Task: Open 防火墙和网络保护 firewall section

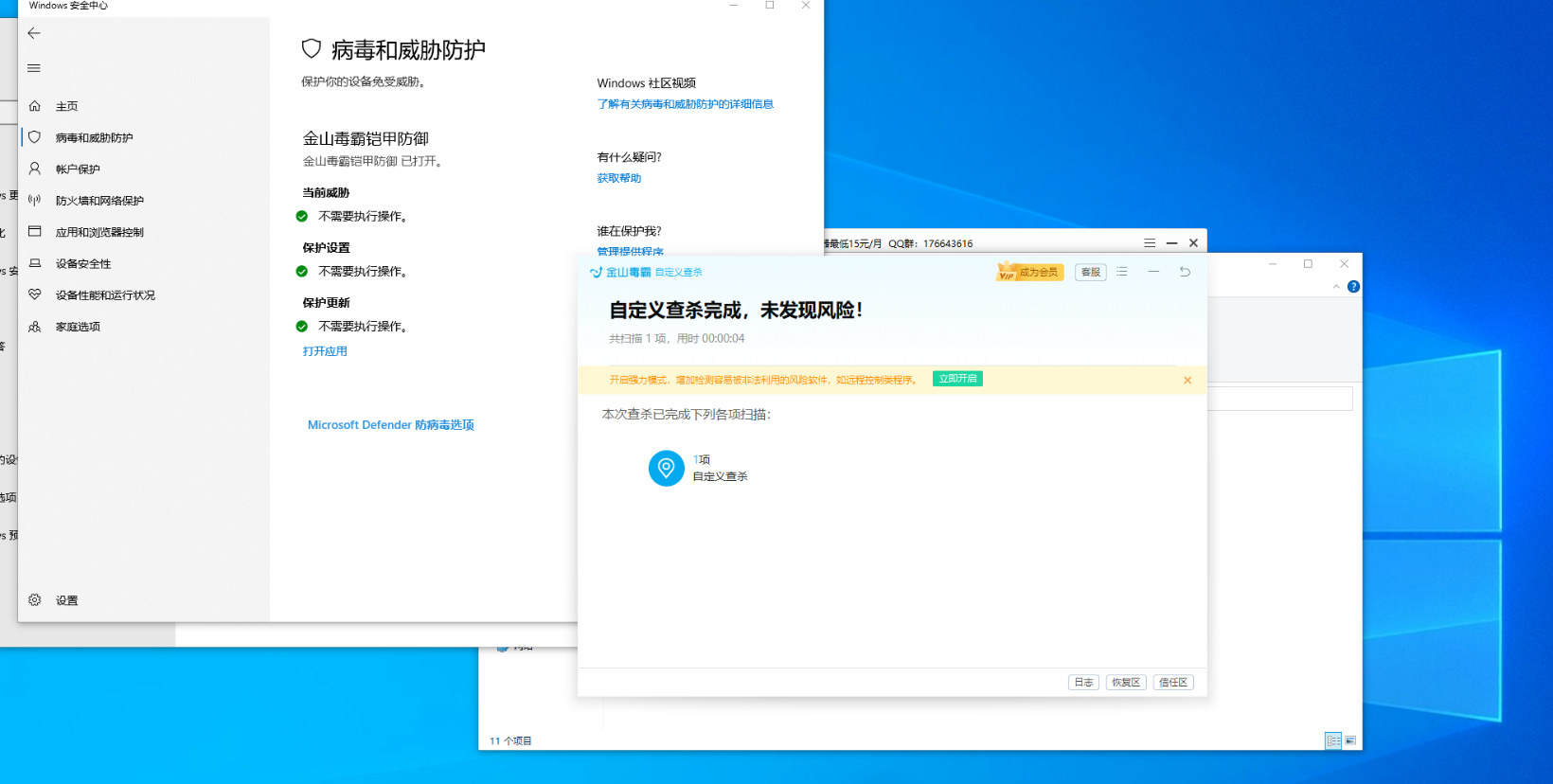Action: (x=99, y=201)
